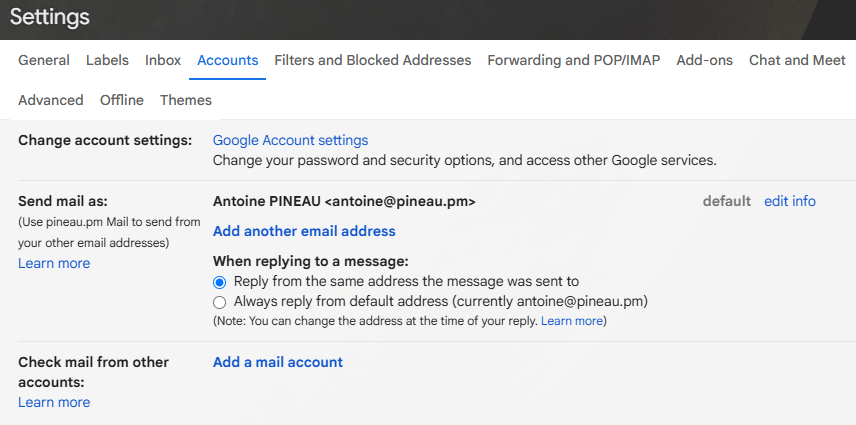Click edit info for antoine@pineau.pm
856x425 pixels.
click(x=790, y=201)
